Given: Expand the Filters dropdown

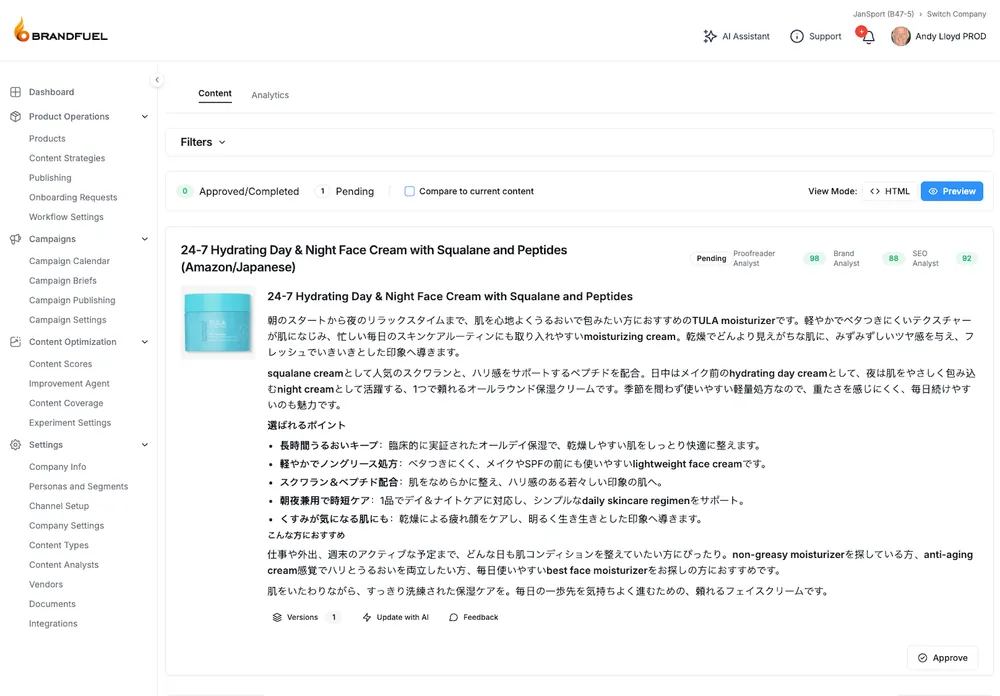Looking at the screenshot, I should point(203,142).
